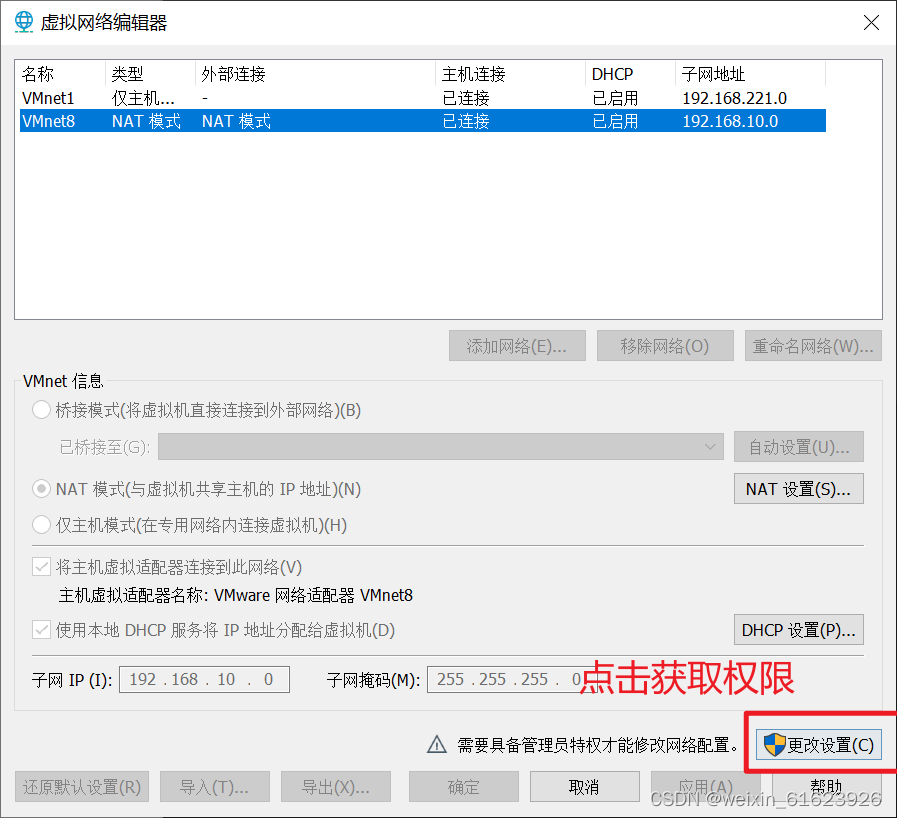
Task: Click the 子网地址 column header
Action: coord(751,74)
